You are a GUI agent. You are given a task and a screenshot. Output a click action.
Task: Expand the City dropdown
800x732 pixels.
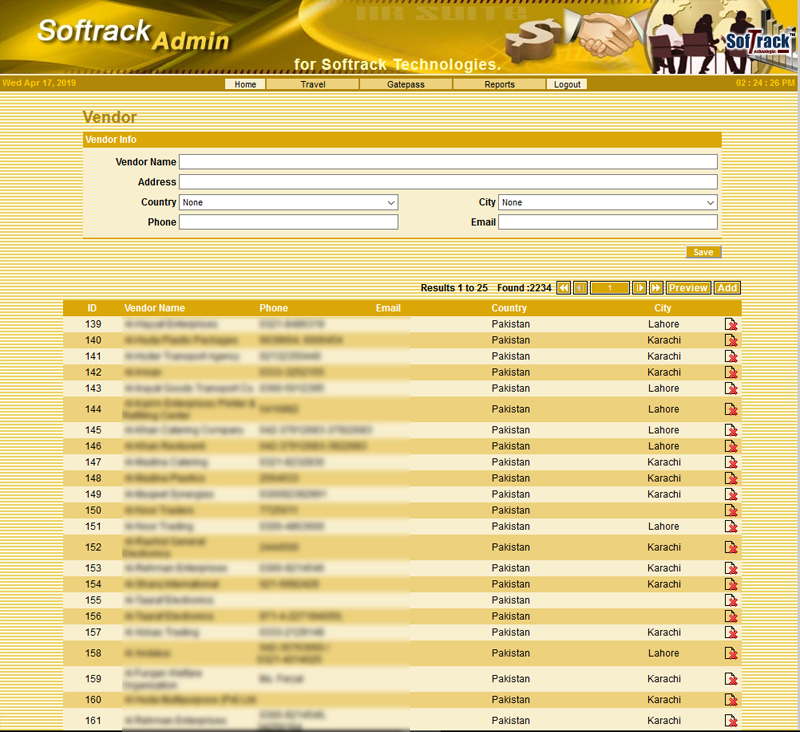[607, 203]
